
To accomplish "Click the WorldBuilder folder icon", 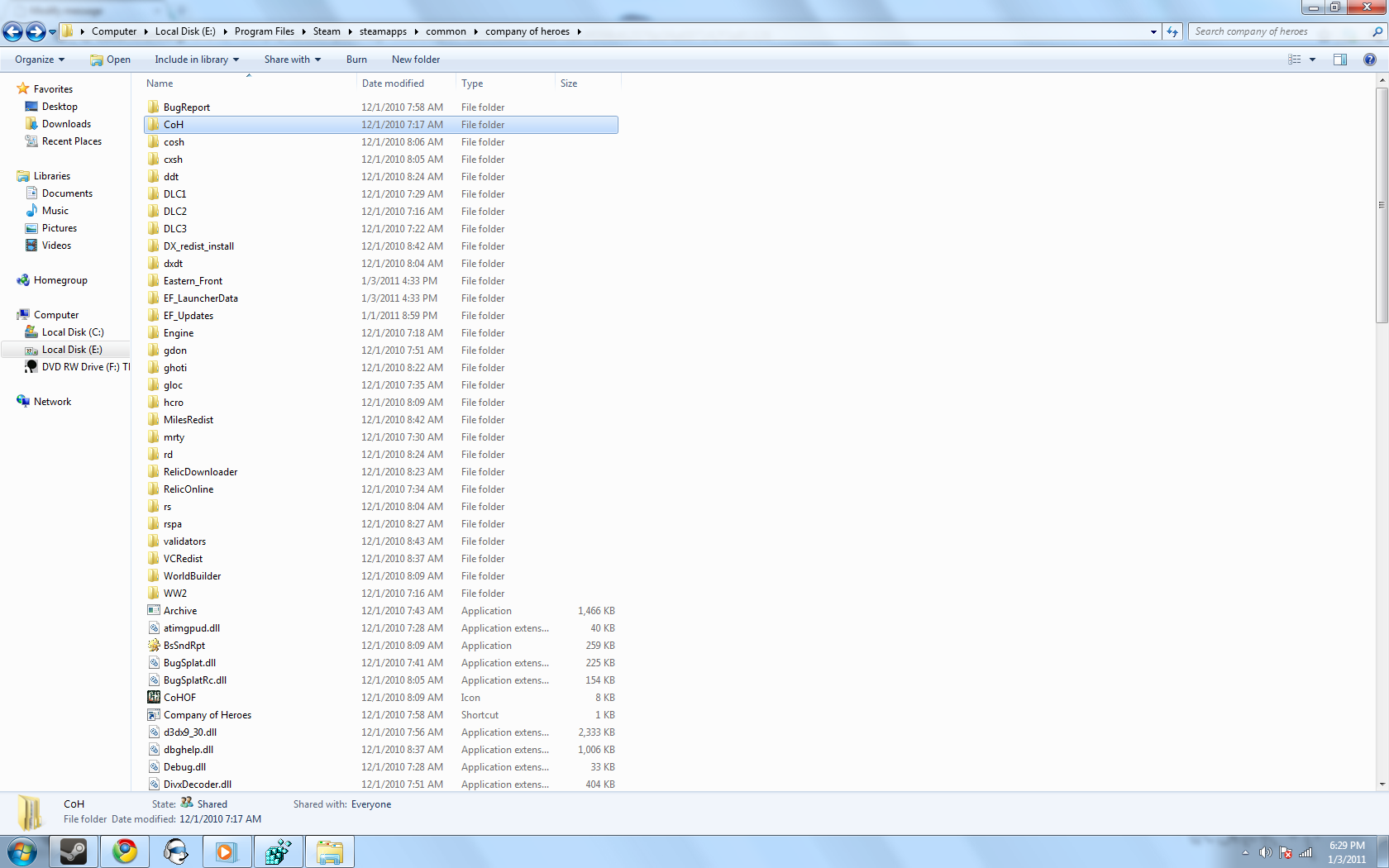I will pyautogui.click(x=154, y=575).
